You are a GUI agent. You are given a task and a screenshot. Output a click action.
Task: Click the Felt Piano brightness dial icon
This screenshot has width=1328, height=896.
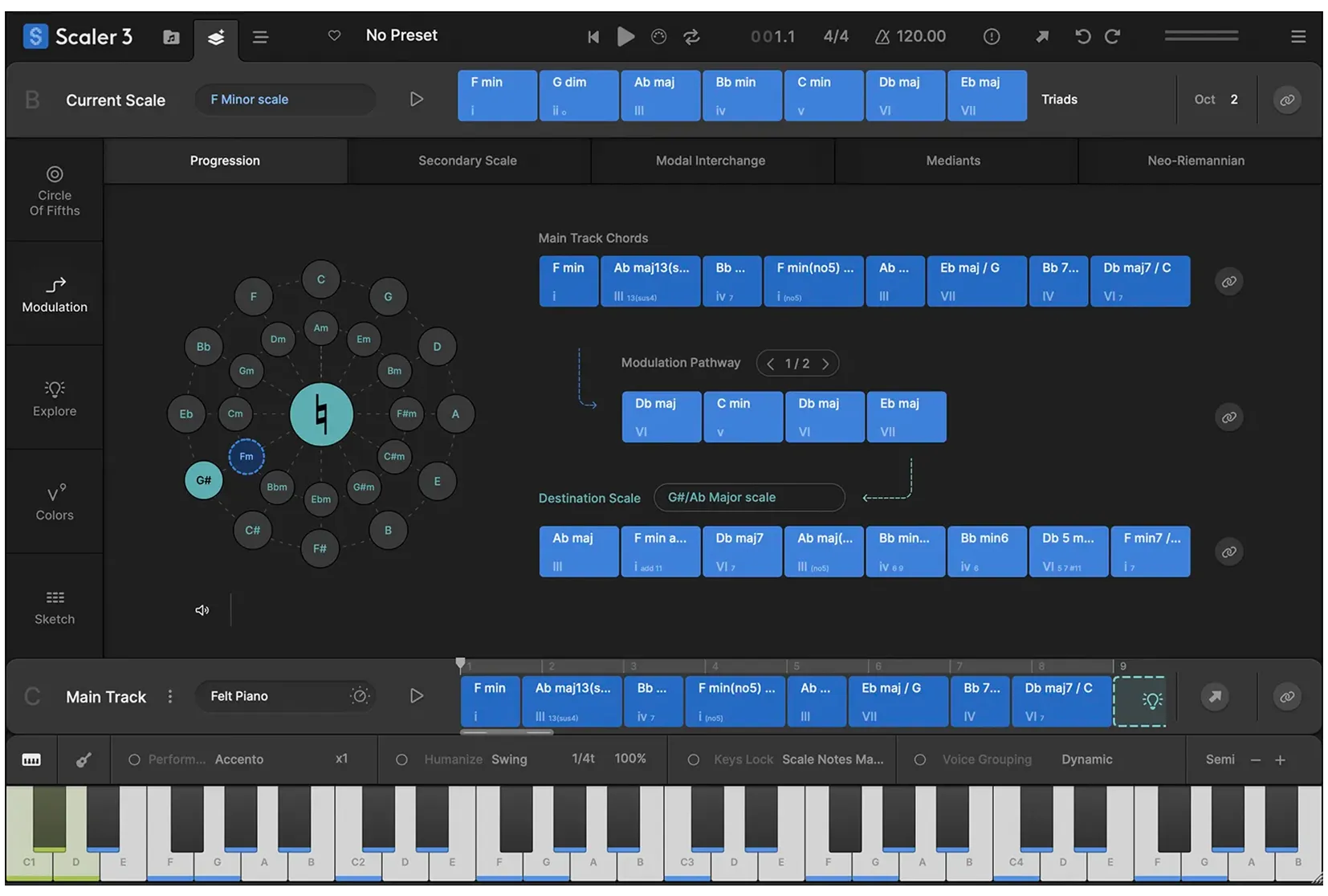pos(360,696)
